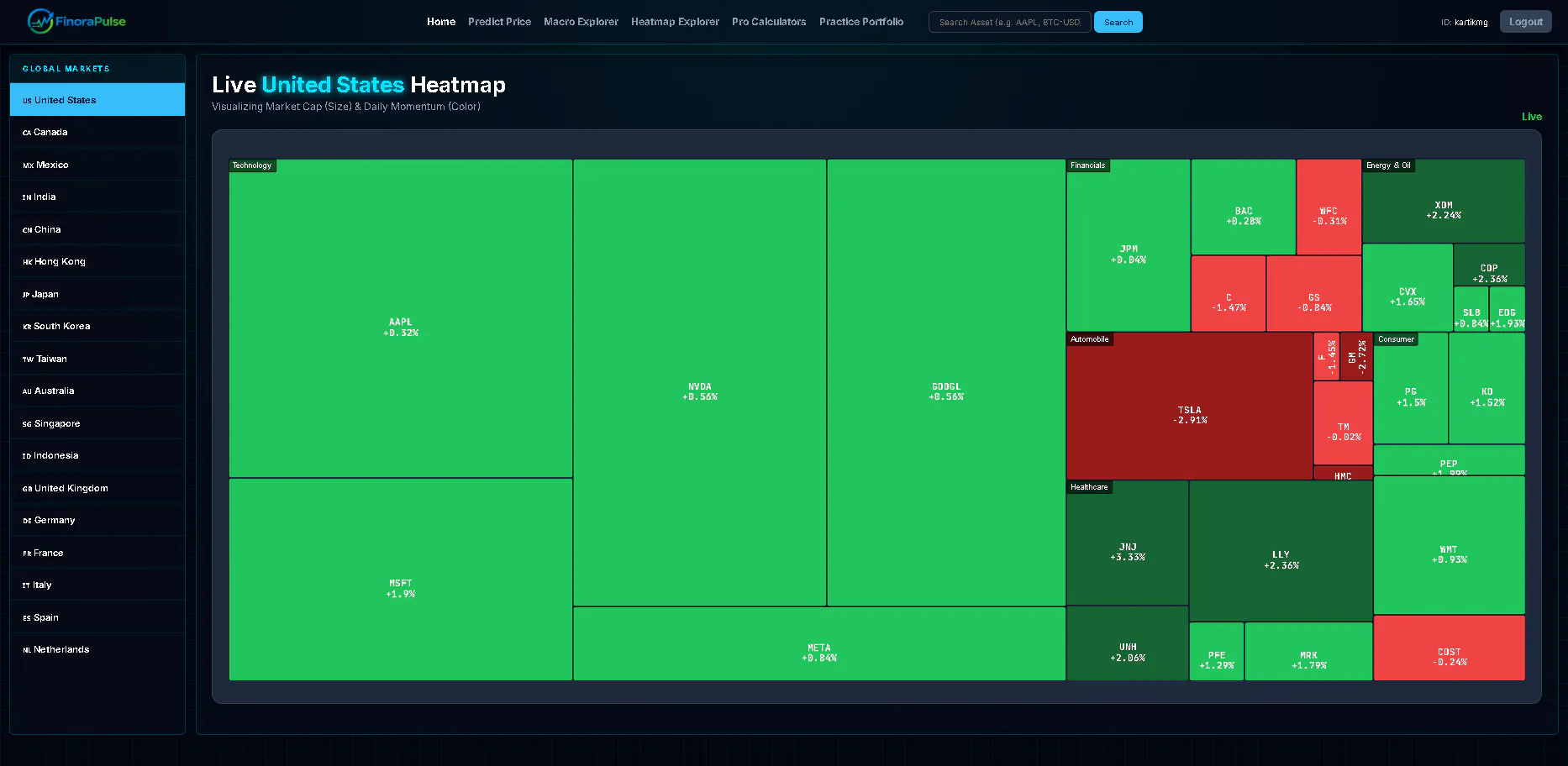Click the Technology sector label
The height and width of the screenshot is (766, 1568).
252,165
